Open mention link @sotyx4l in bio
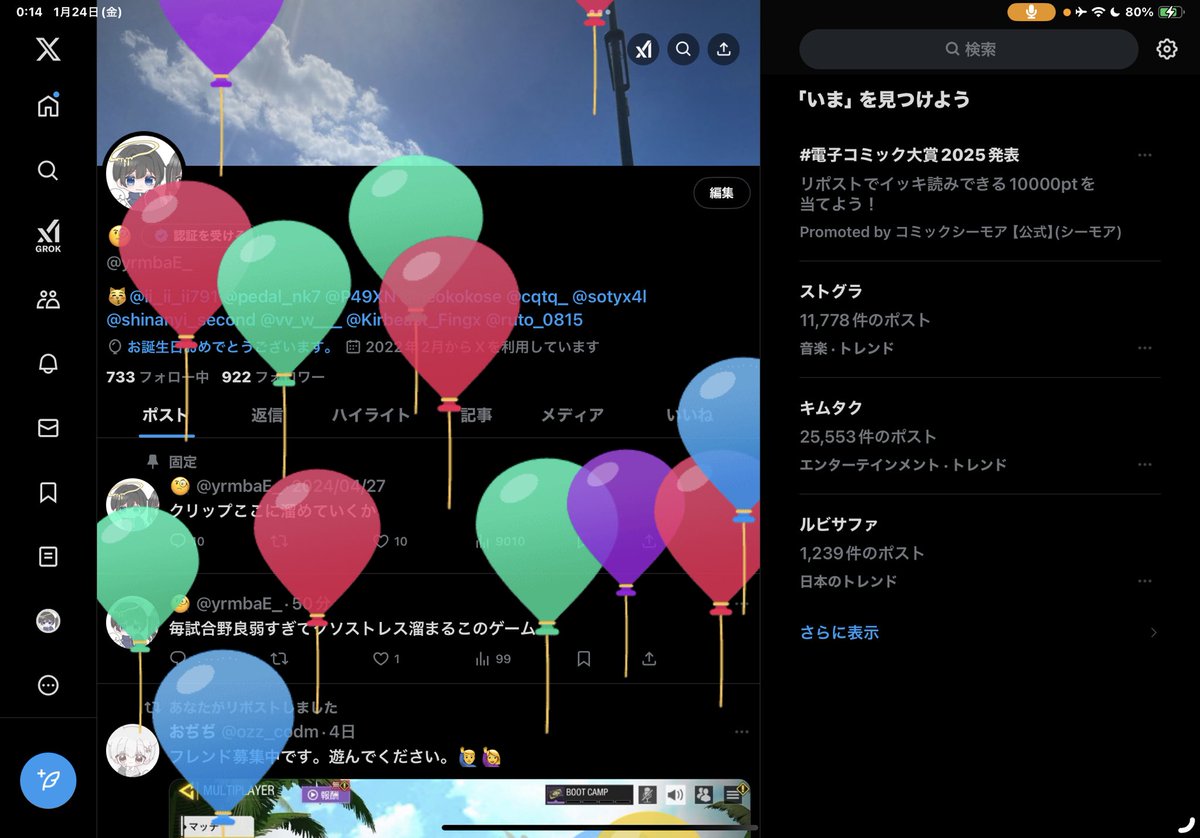The image size is (1200, 838). click(x=609, y=297)
